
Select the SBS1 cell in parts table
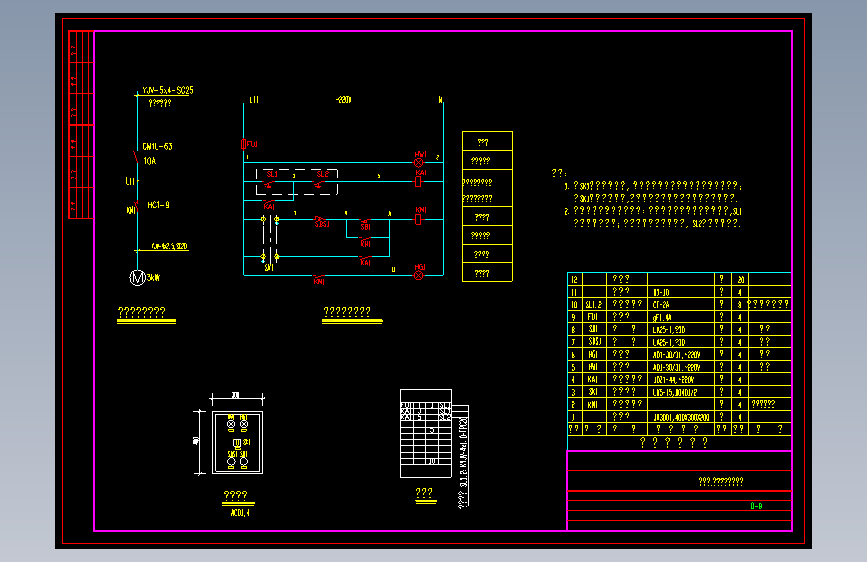(594, 342)
